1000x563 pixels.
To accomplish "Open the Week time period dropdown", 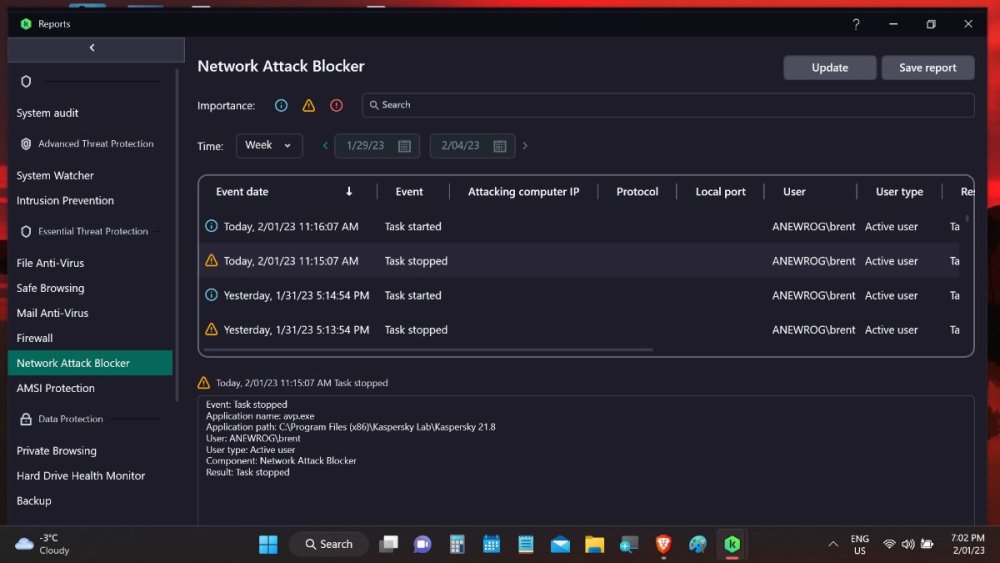I will pyautogui.click(x=269, y=145).
